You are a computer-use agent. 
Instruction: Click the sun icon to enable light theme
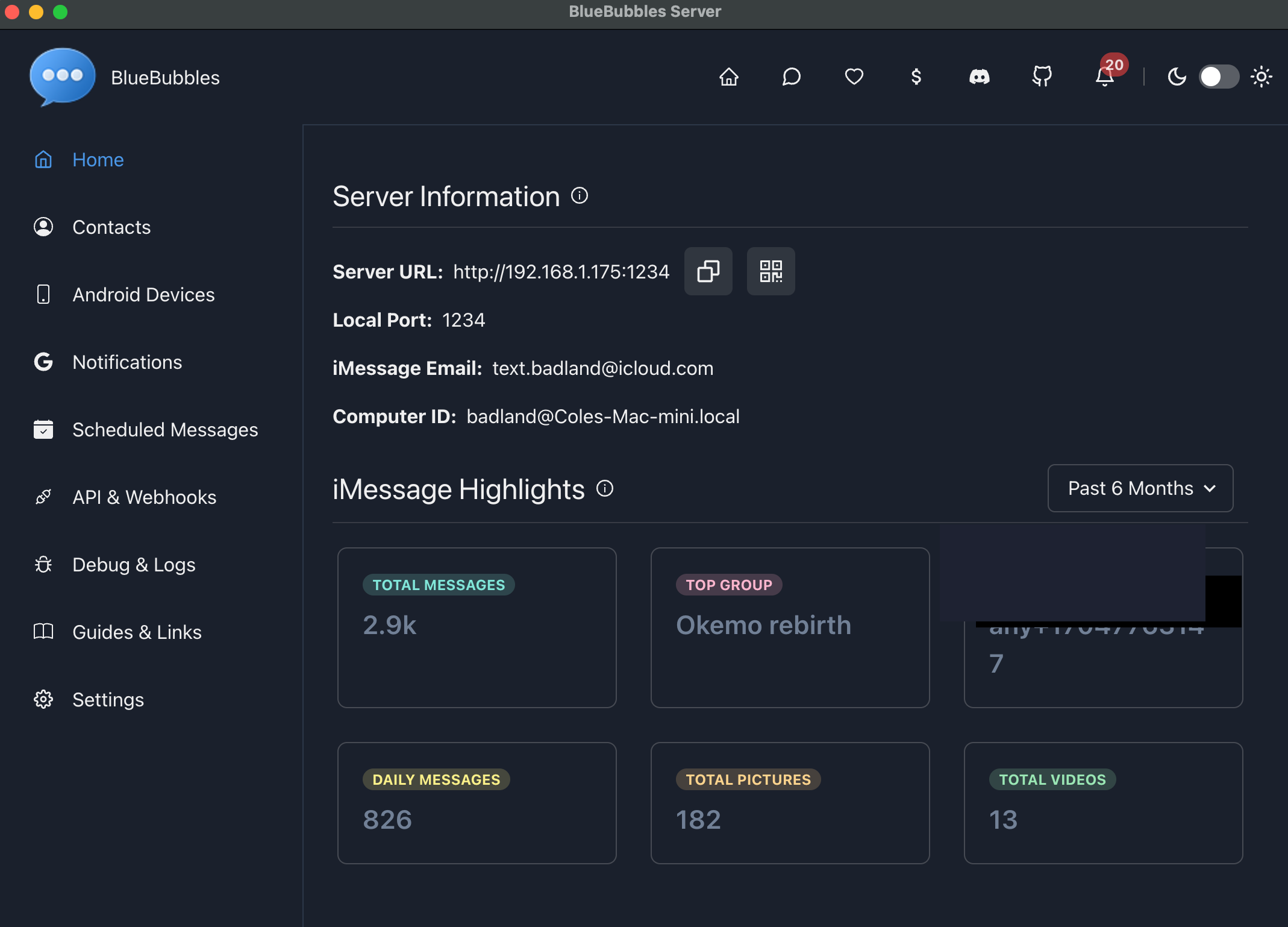coord(1261,77)
